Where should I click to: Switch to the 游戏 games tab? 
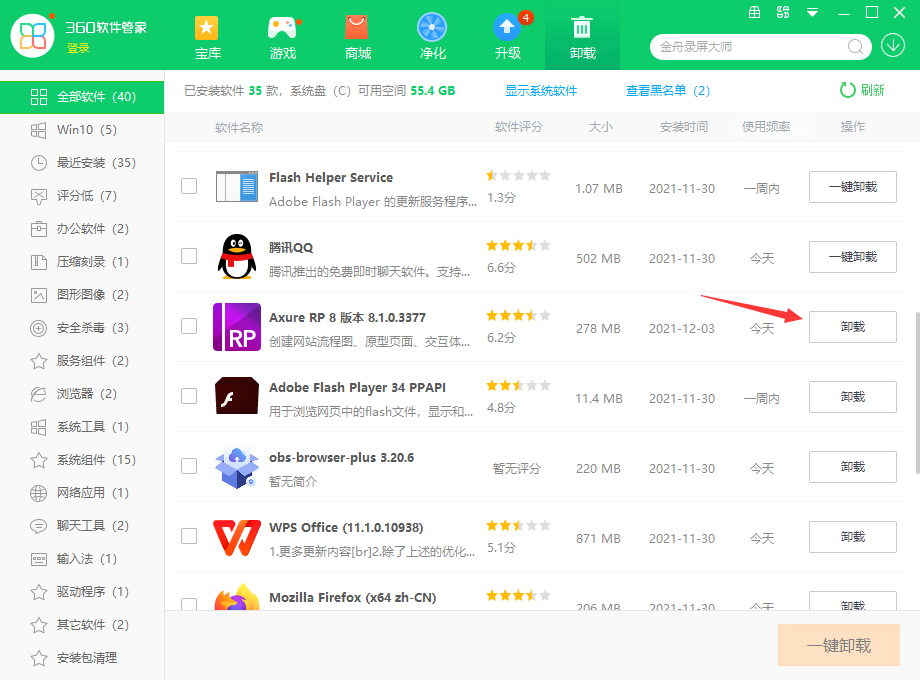point(283,38)
